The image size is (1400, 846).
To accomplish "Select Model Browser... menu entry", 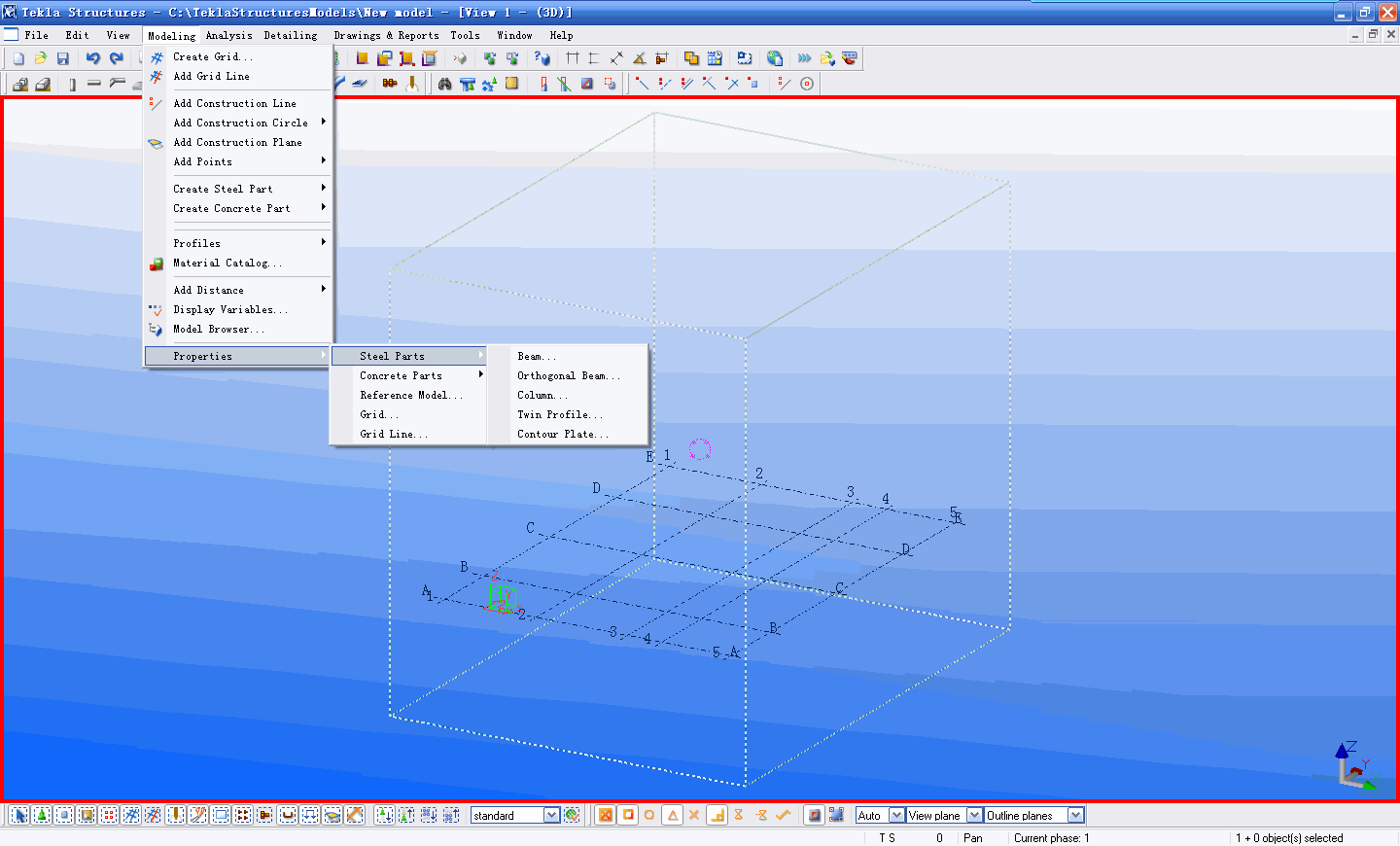I will click(x=238, y=329).
